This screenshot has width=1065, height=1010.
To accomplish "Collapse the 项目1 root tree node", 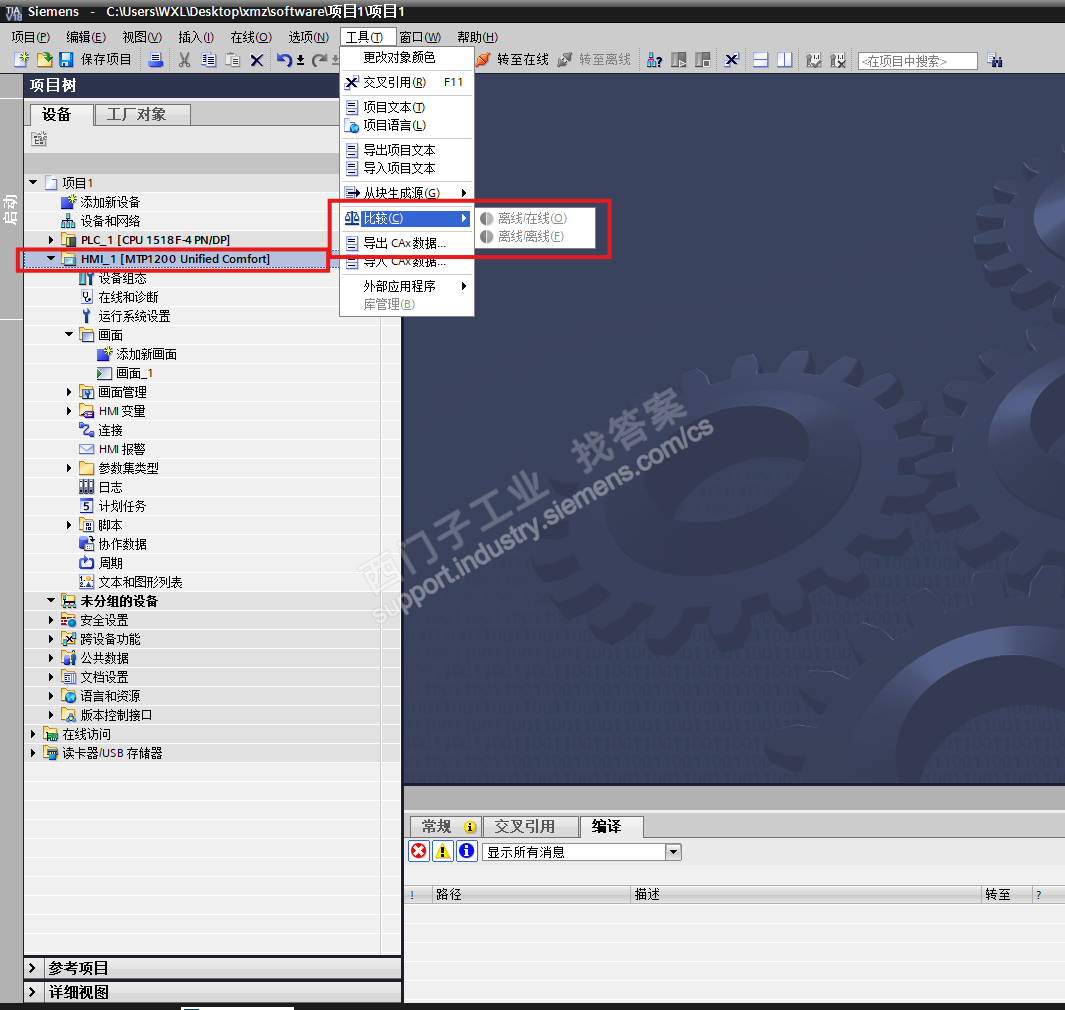I will [x=33, y=183].
